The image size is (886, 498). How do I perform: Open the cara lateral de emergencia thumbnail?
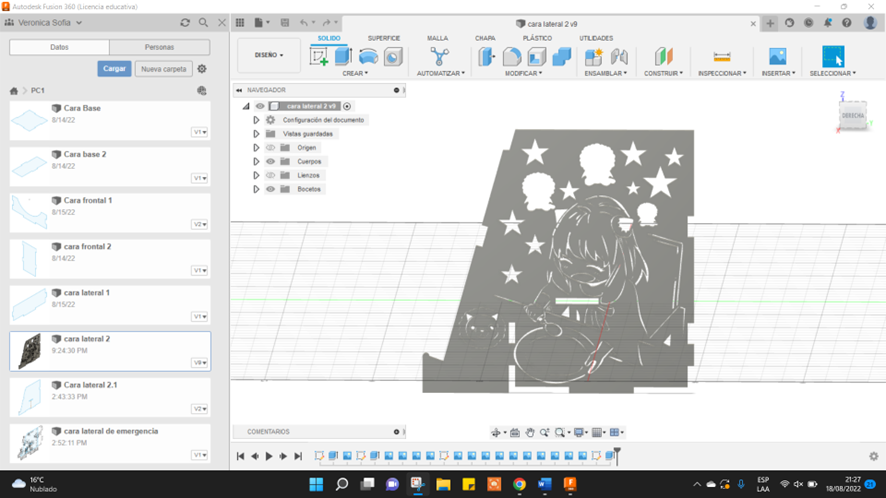(30, 443)
